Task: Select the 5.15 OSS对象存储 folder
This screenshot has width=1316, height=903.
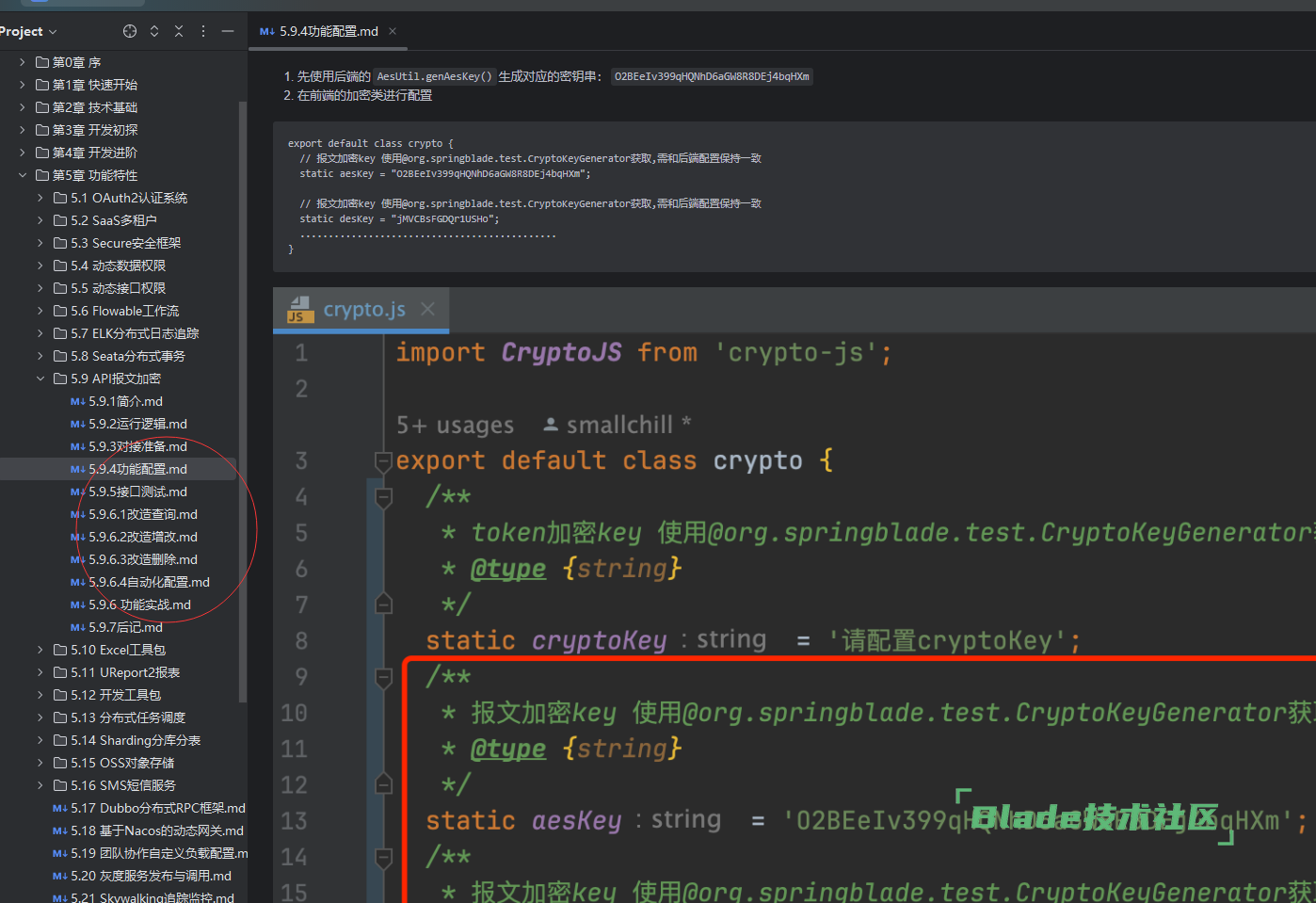Action: 114,763
